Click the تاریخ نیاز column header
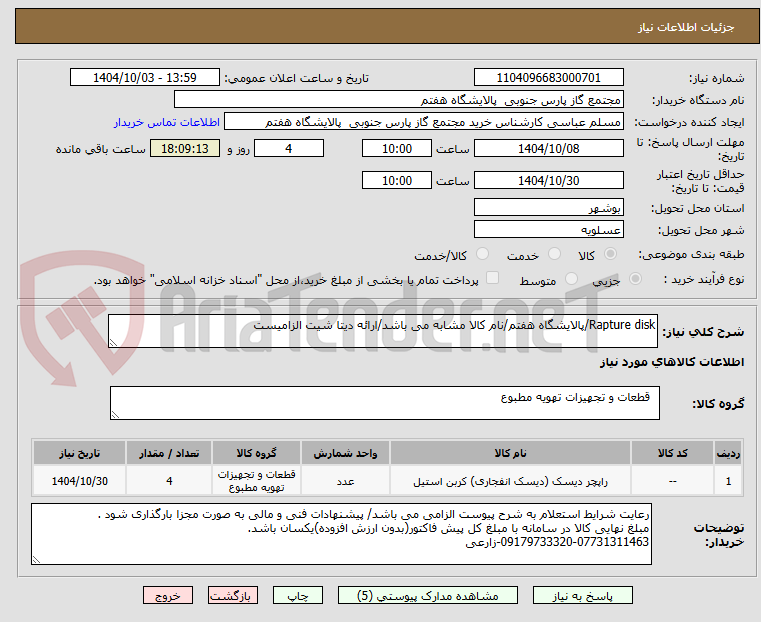Viewport: 761px width, 622px height. pos(80,453)
